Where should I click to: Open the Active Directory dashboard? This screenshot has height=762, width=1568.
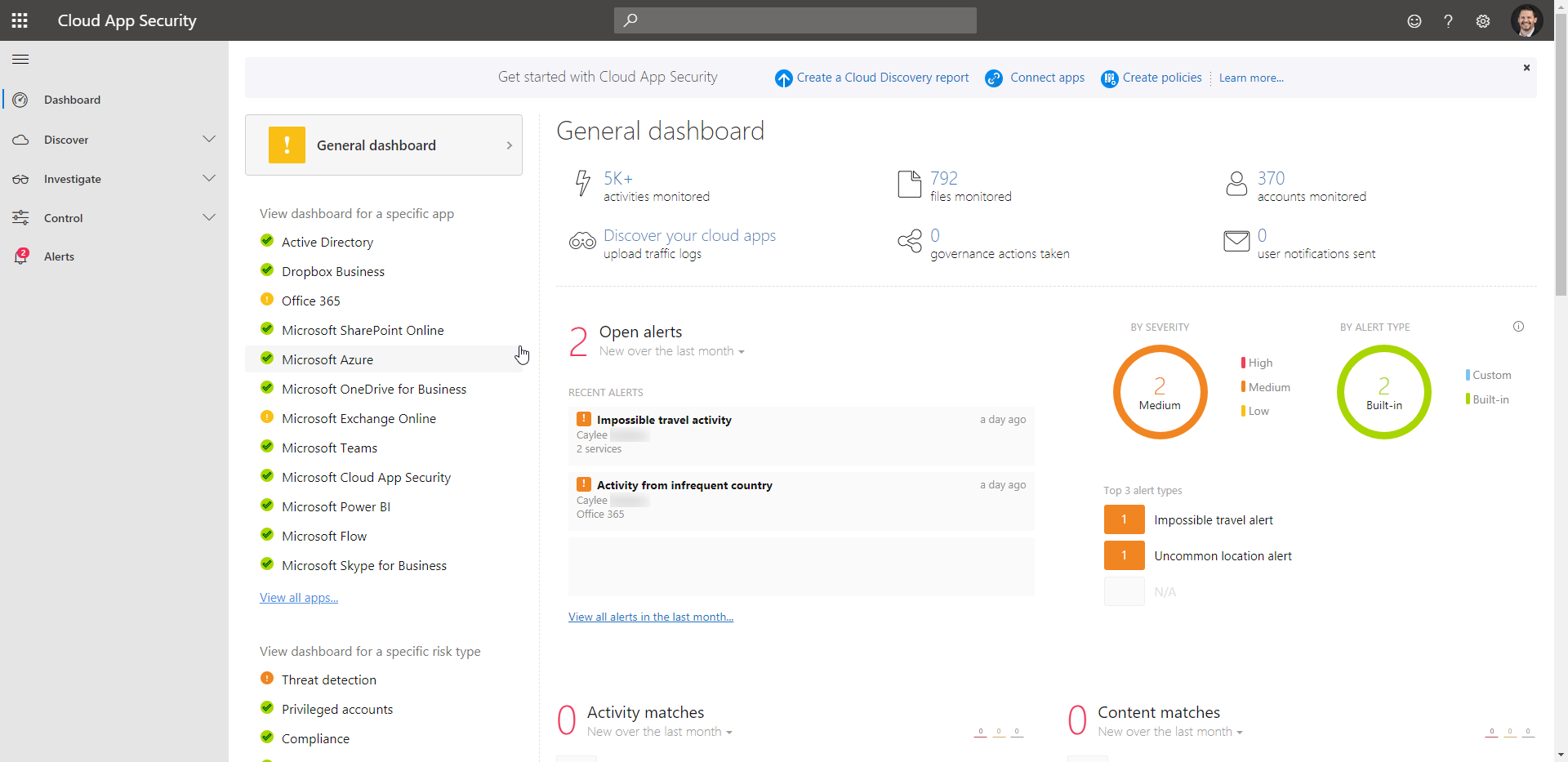click(x=327, y=242)
